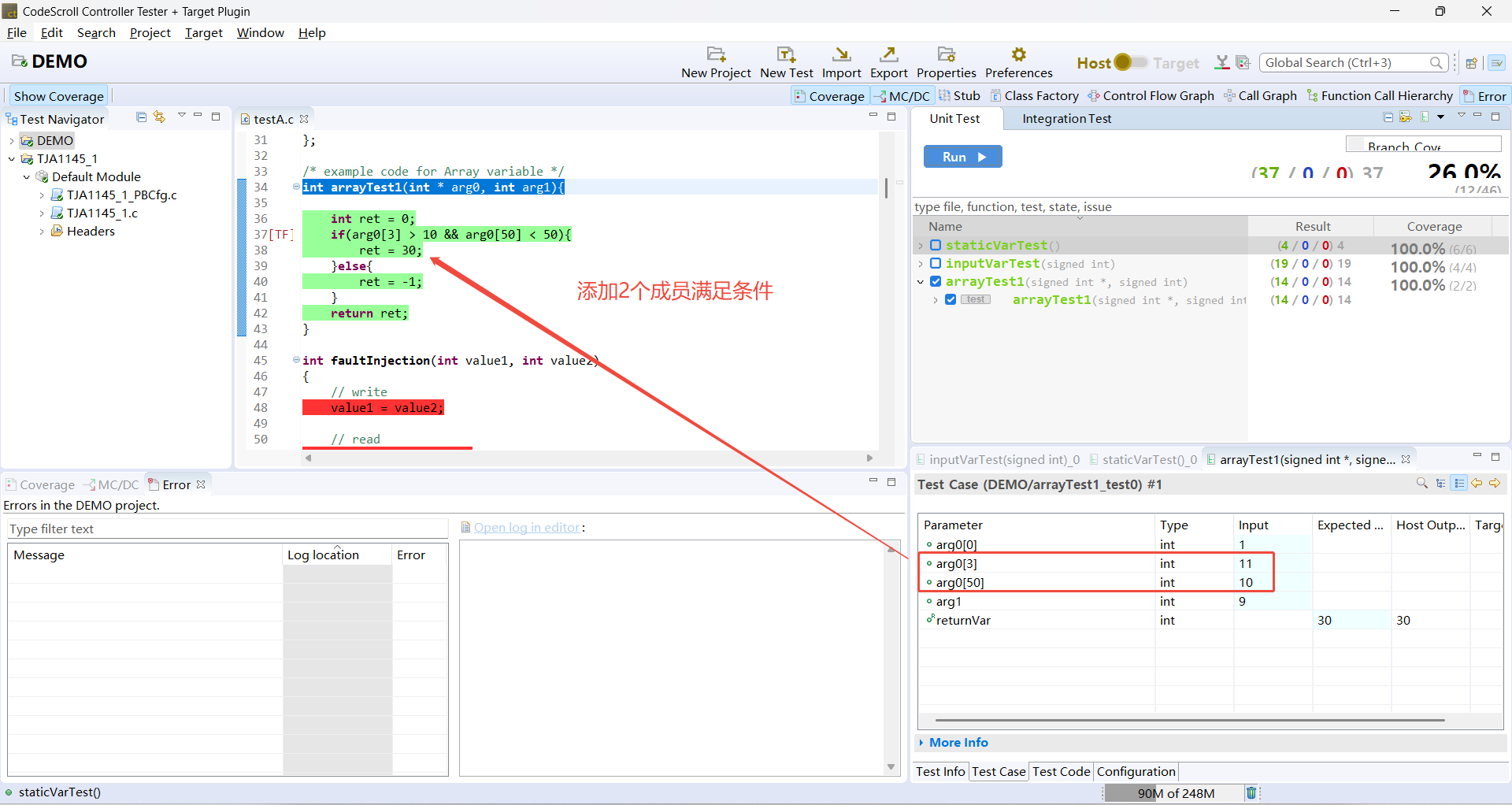Expand the TJA1145_1.c file node
This screenshot has width=1512, height=805.
[42, 213]
